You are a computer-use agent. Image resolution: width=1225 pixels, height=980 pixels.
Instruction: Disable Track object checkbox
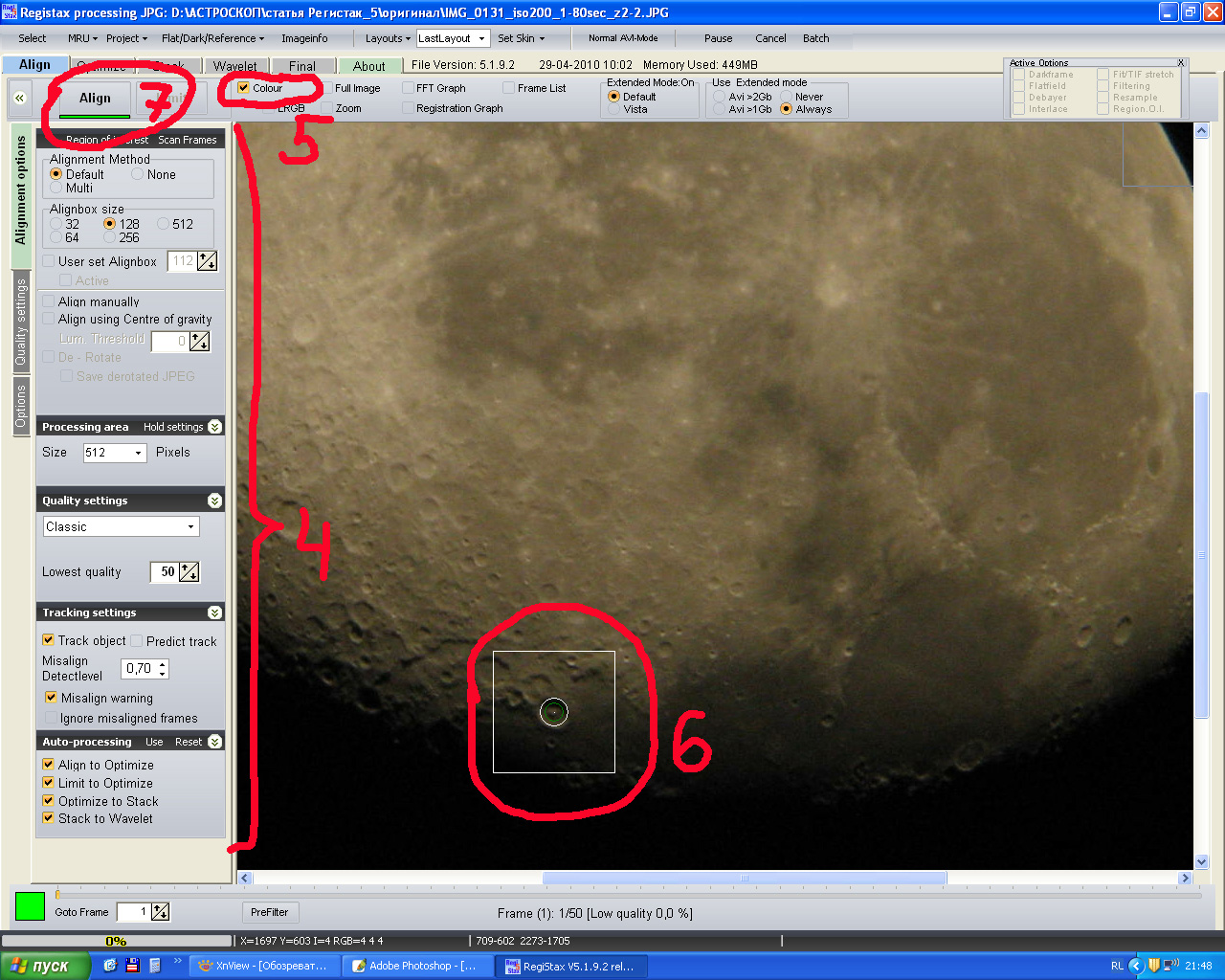click(49, 640)
